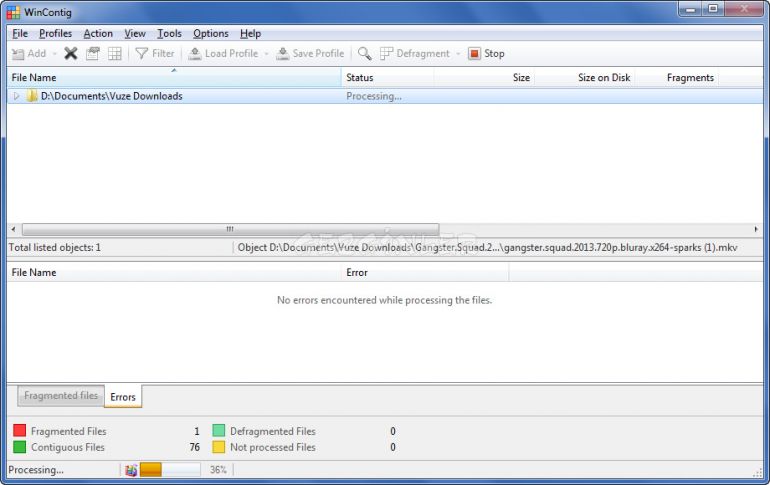Viewport: 770px width, 485px height.
Task: Click the lower File Name column header
Action: 174,272
